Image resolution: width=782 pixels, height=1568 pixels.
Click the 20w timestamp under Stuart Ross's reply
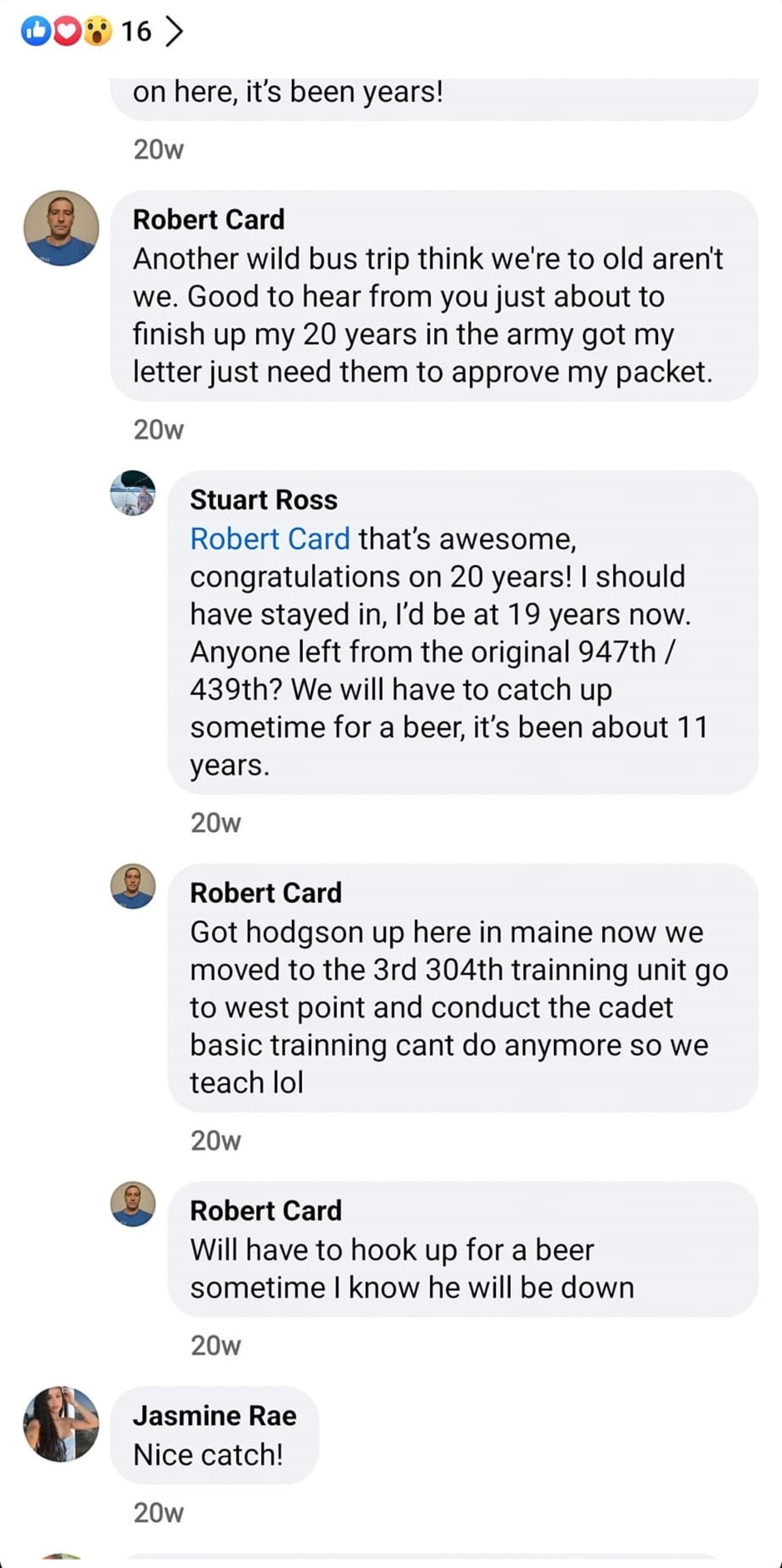[x=215, y=822]
